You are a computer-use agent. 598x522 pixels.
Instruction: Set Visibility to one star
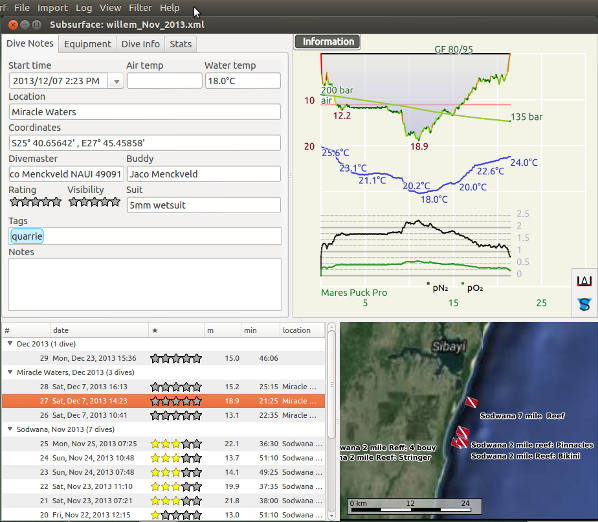tap(74, 202)
